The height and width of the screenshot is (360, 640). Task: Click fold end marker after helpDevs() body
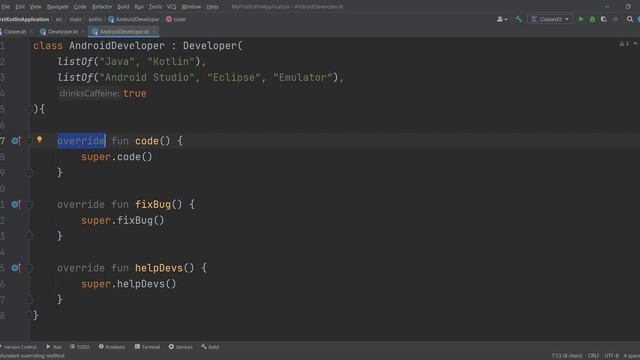point(29,300)
